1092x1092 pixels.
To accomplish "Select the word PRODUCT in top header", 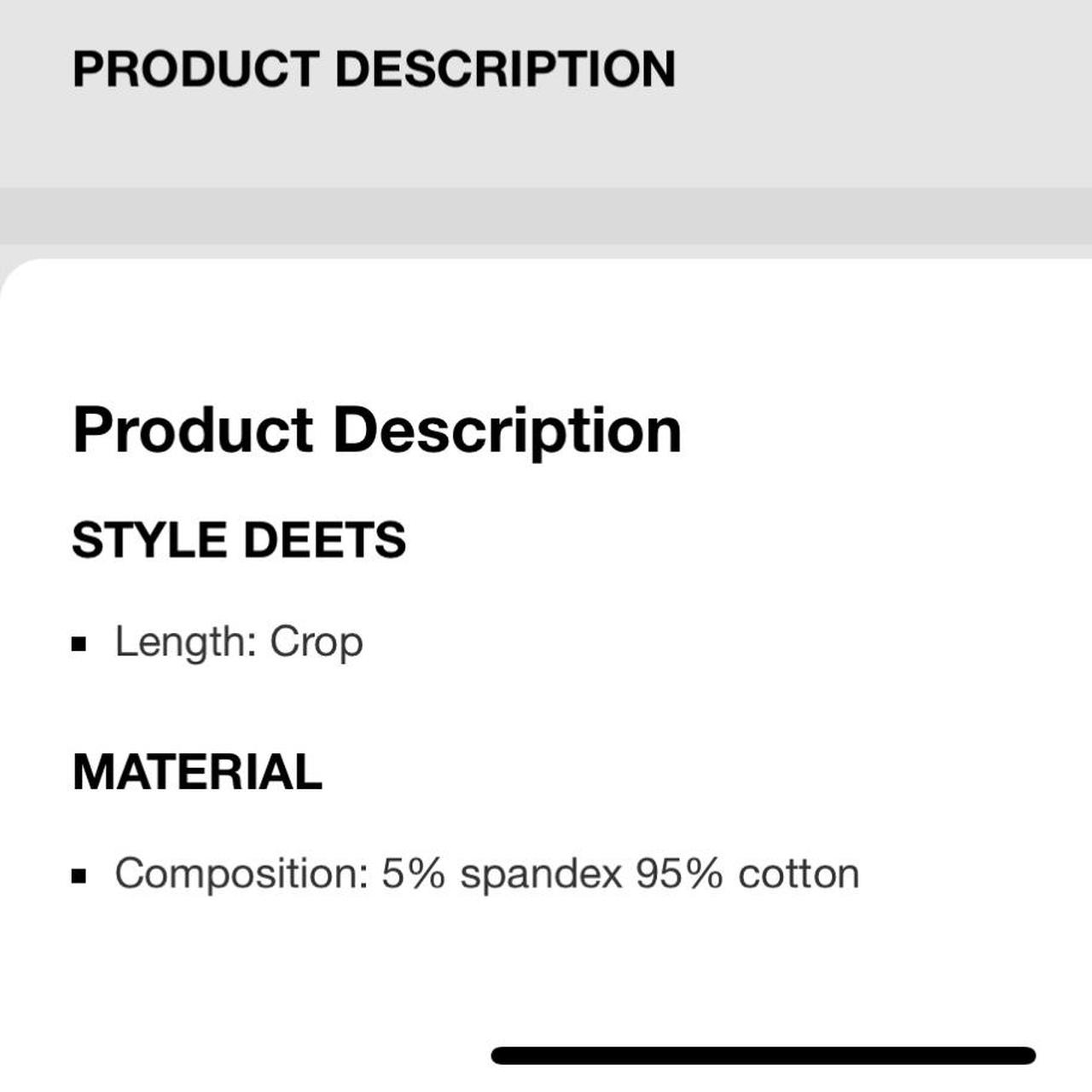I will (x=195, y=69).
